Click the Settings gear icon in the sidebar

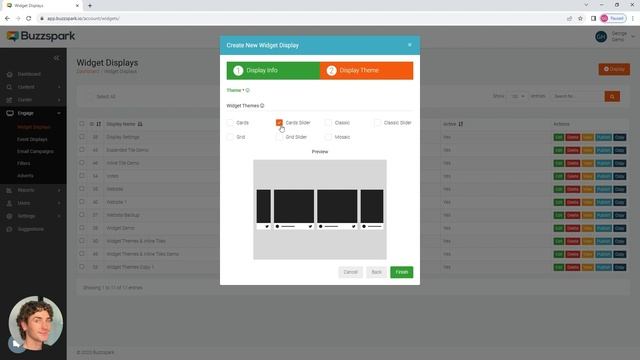(x=9, y=216)
